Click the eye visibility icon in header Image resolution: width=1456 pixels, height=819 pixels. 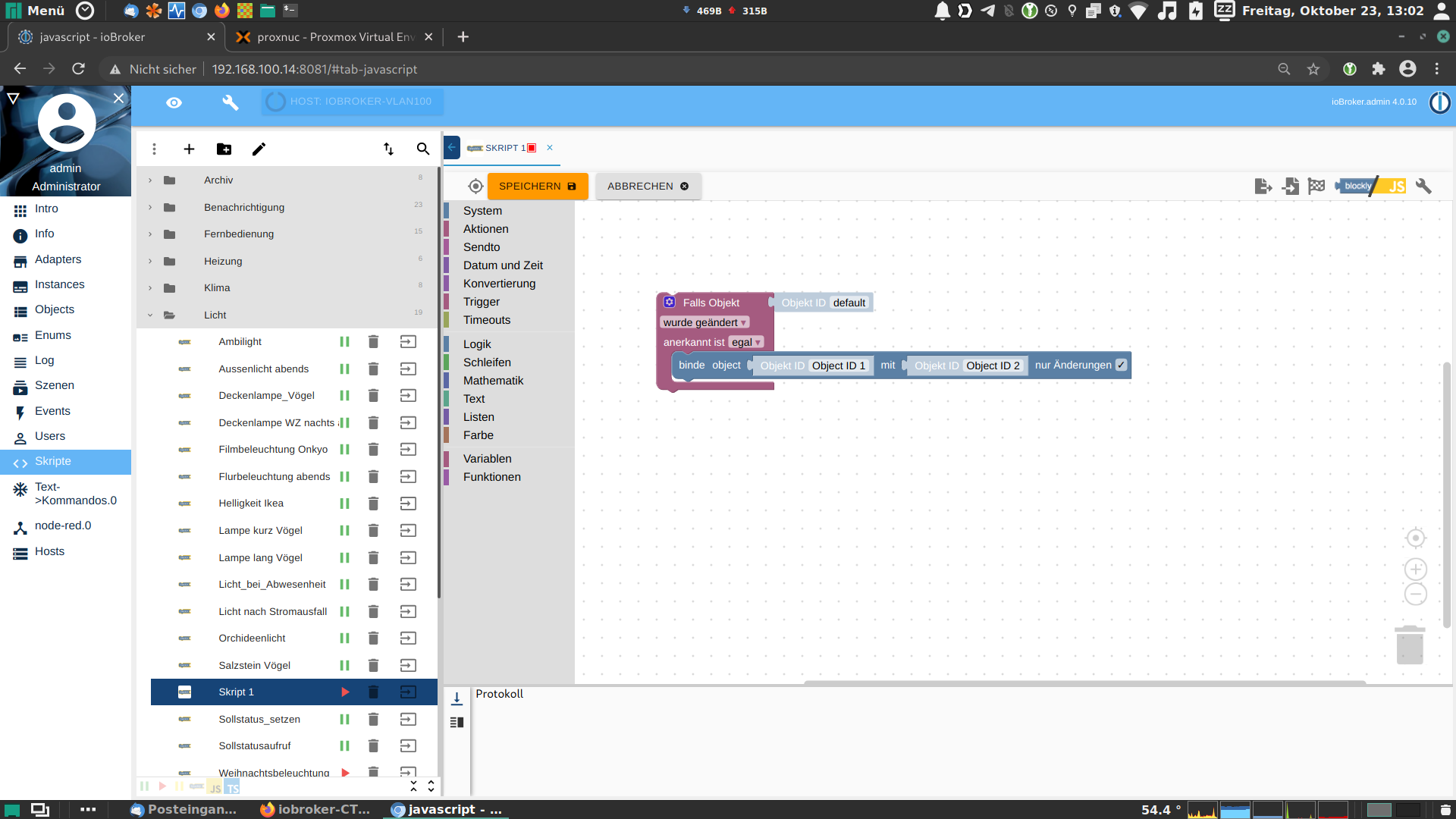point(174,102)
